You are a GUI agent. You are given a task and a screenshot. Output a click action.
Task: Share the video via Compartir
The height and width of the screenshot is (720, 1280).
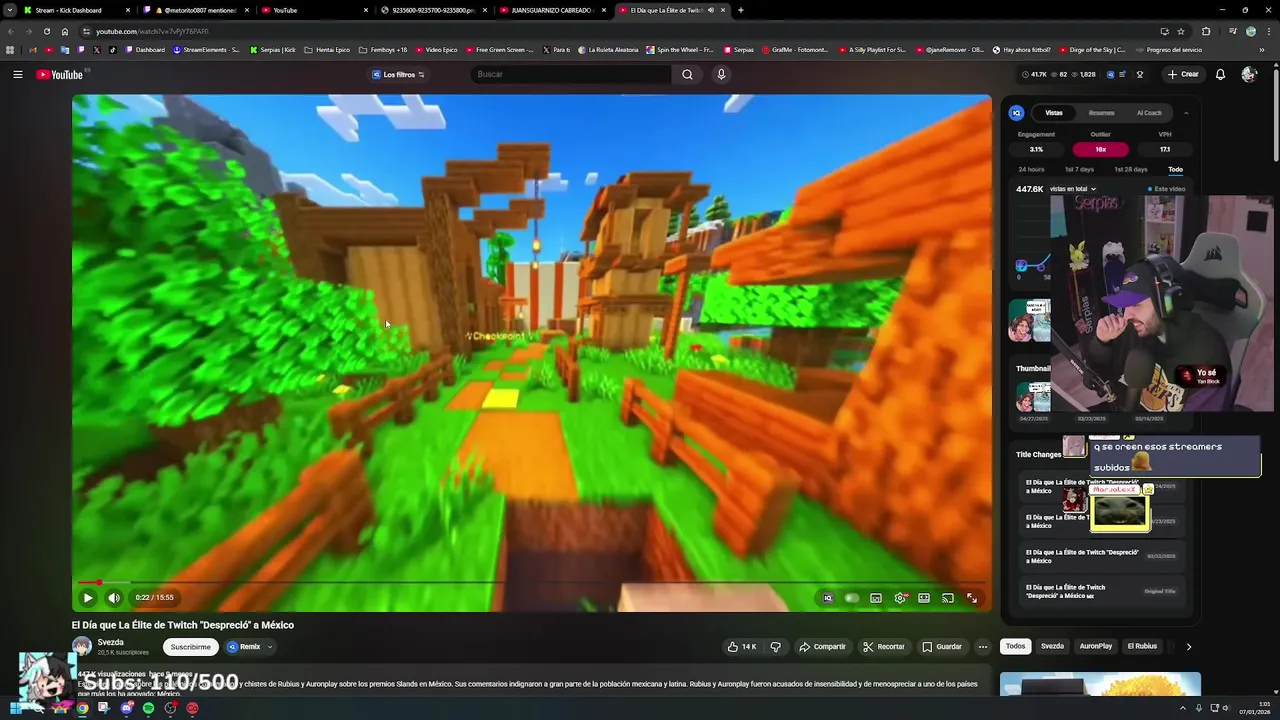click(x=822, y=647)
